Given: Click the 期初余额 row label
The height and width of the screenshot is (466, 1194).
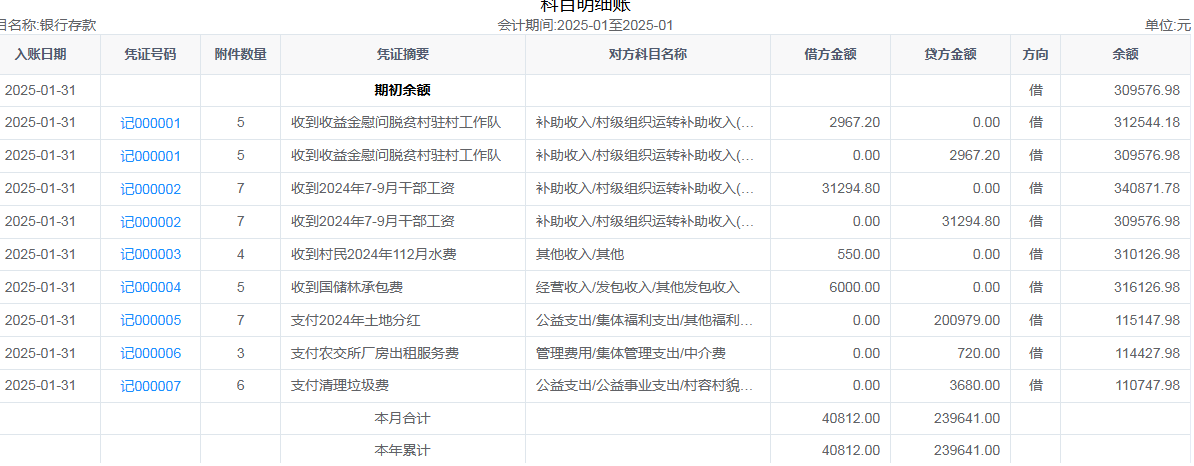Looking at the screenshot, I should coord(402,90).
